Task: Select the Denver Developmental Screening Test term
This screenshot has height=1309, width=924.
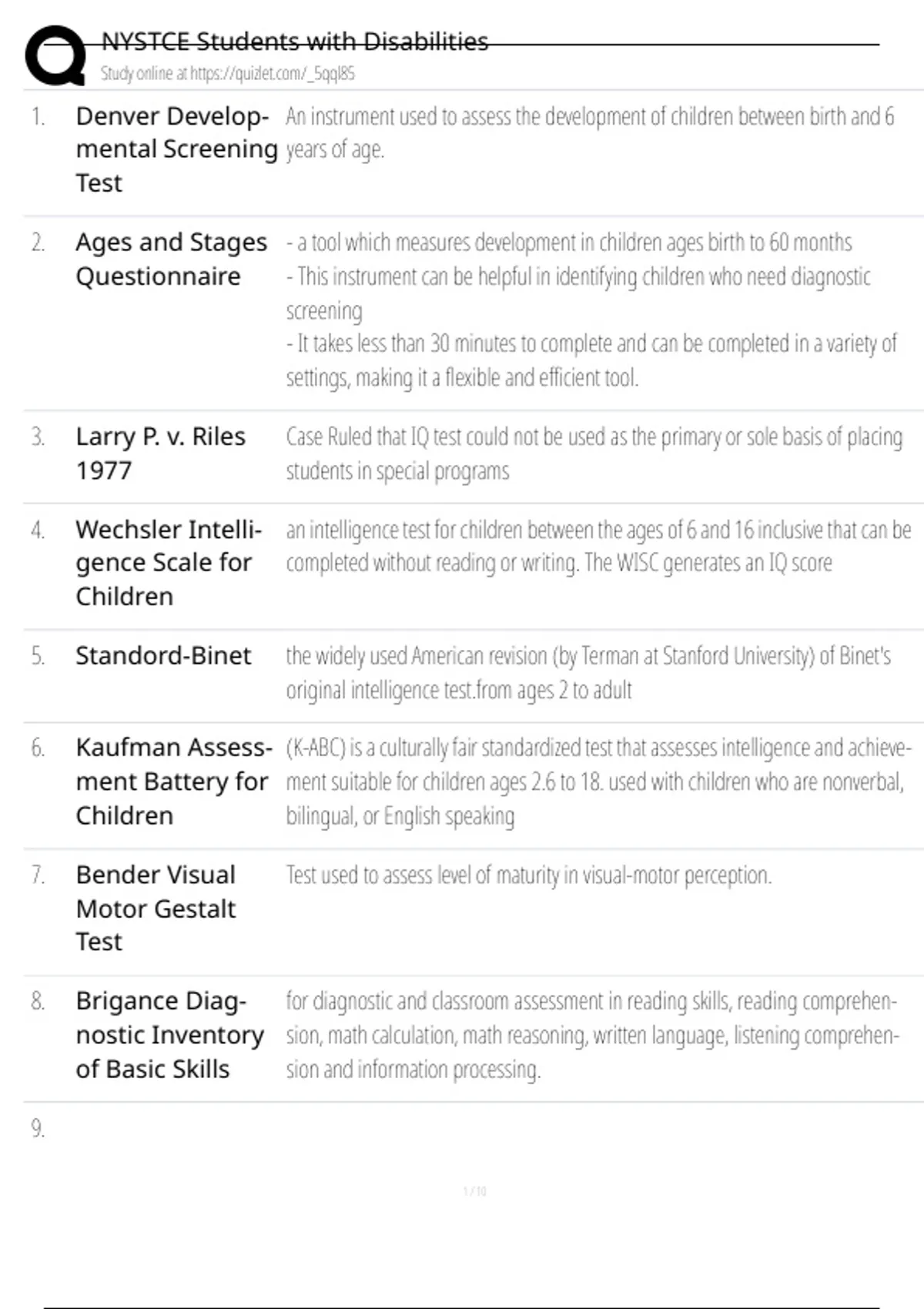Action: pyautogui.click(x=176, y=149)
